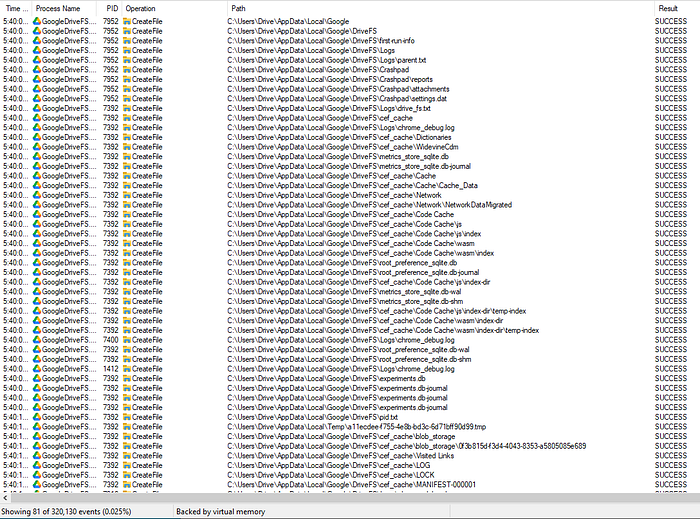Click Google Drive icon in parent.txt row
The image size is (700, 519).
pyautogui.click(x=37, y=60)
